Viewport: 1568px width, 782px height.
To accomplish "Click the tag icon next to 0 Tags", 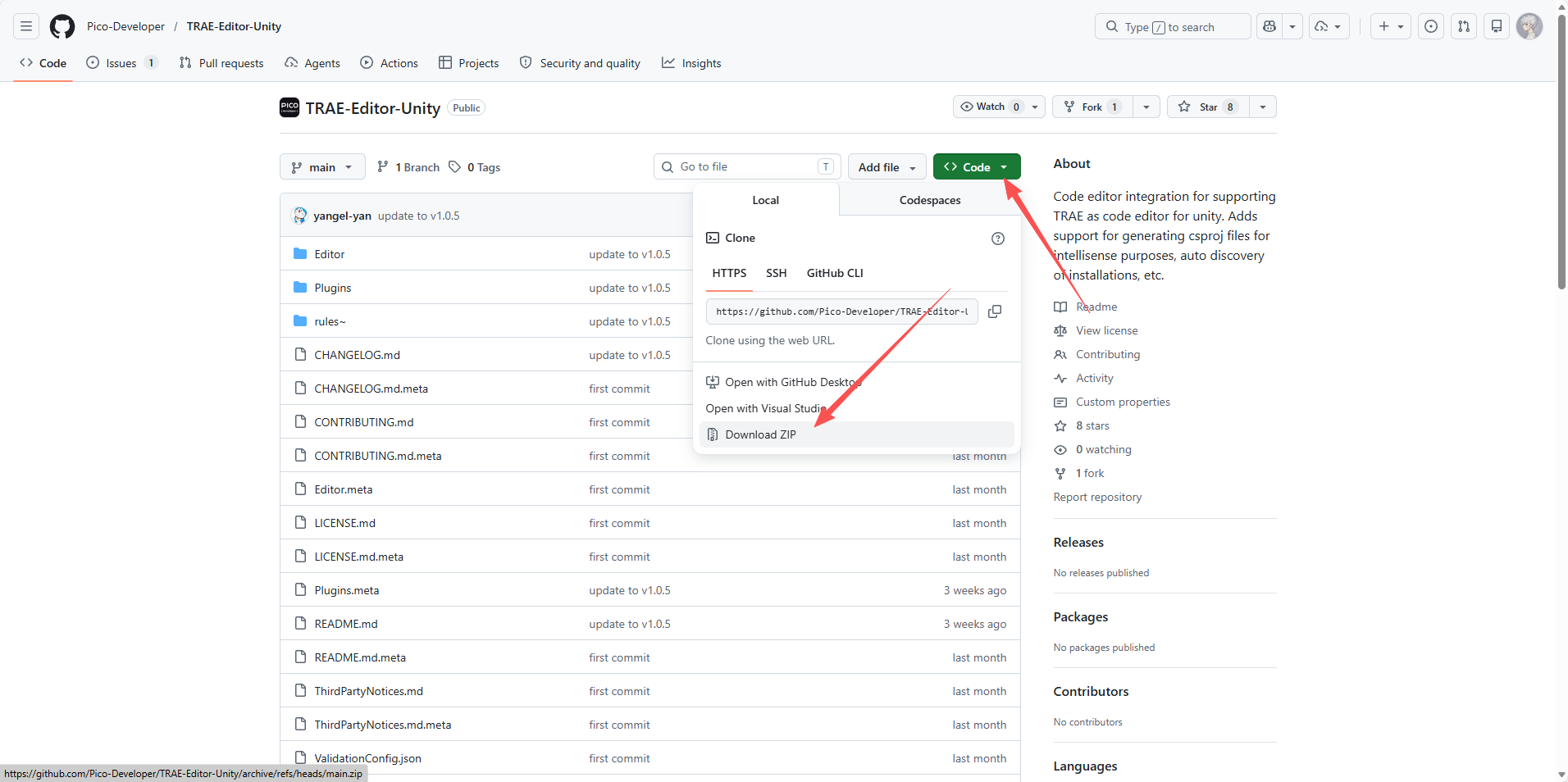I will click(455, 167).
